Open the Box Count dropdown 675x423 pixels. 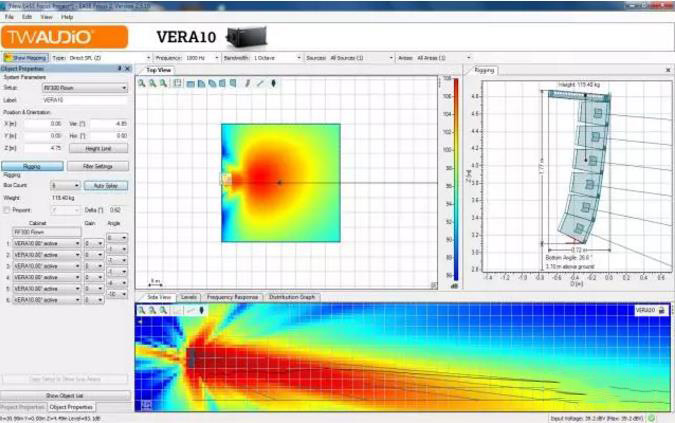coord(65,185)
